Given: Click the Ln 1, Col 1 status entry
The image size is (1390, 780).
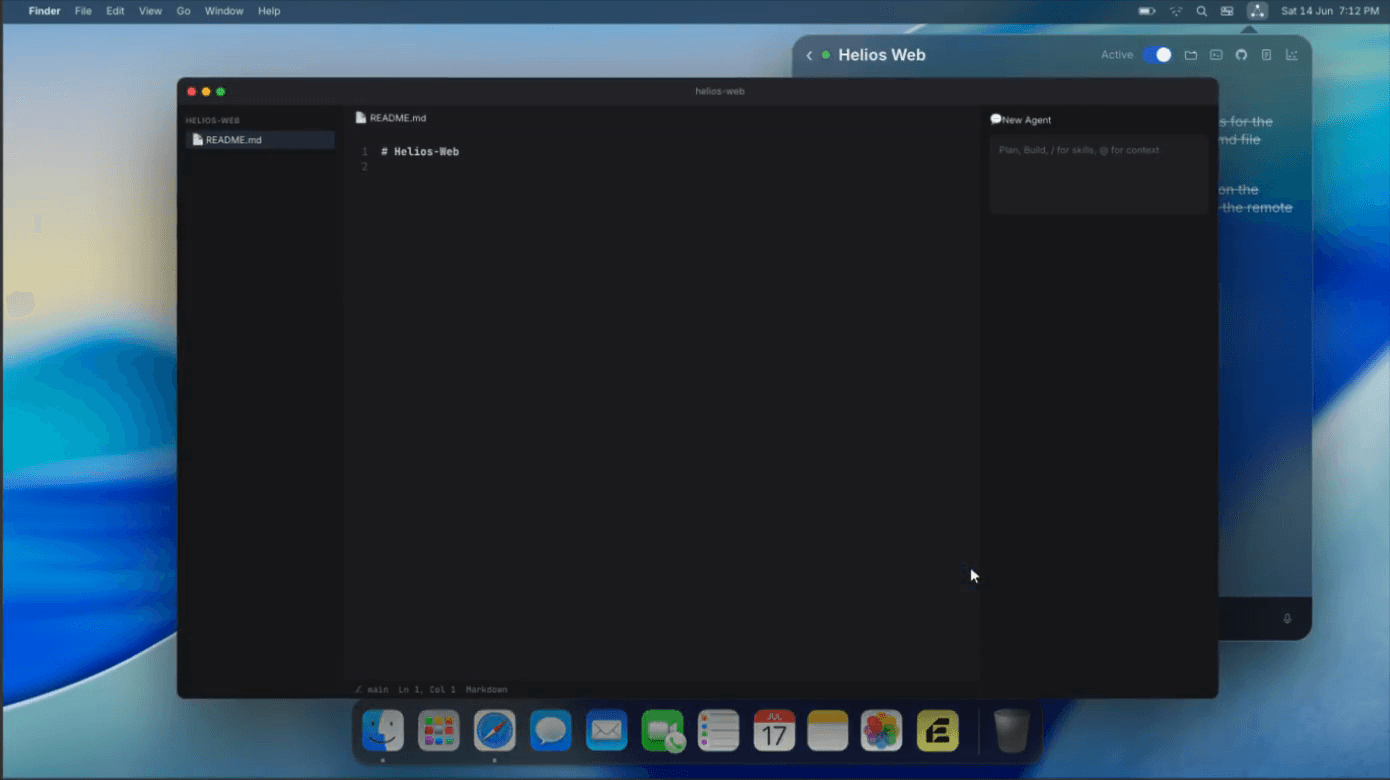Looking at the screenshot, I should (x=427, y=690).
